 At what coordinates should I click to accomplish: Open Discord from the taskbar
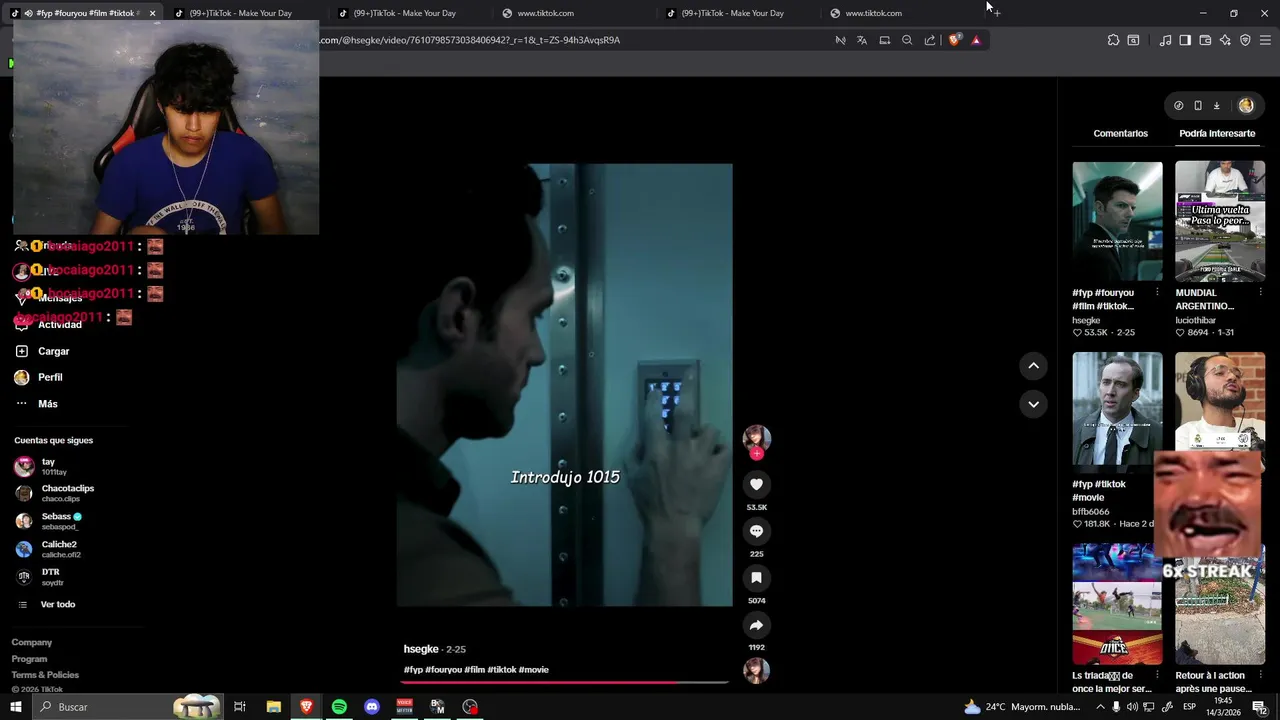click(372, 707)
